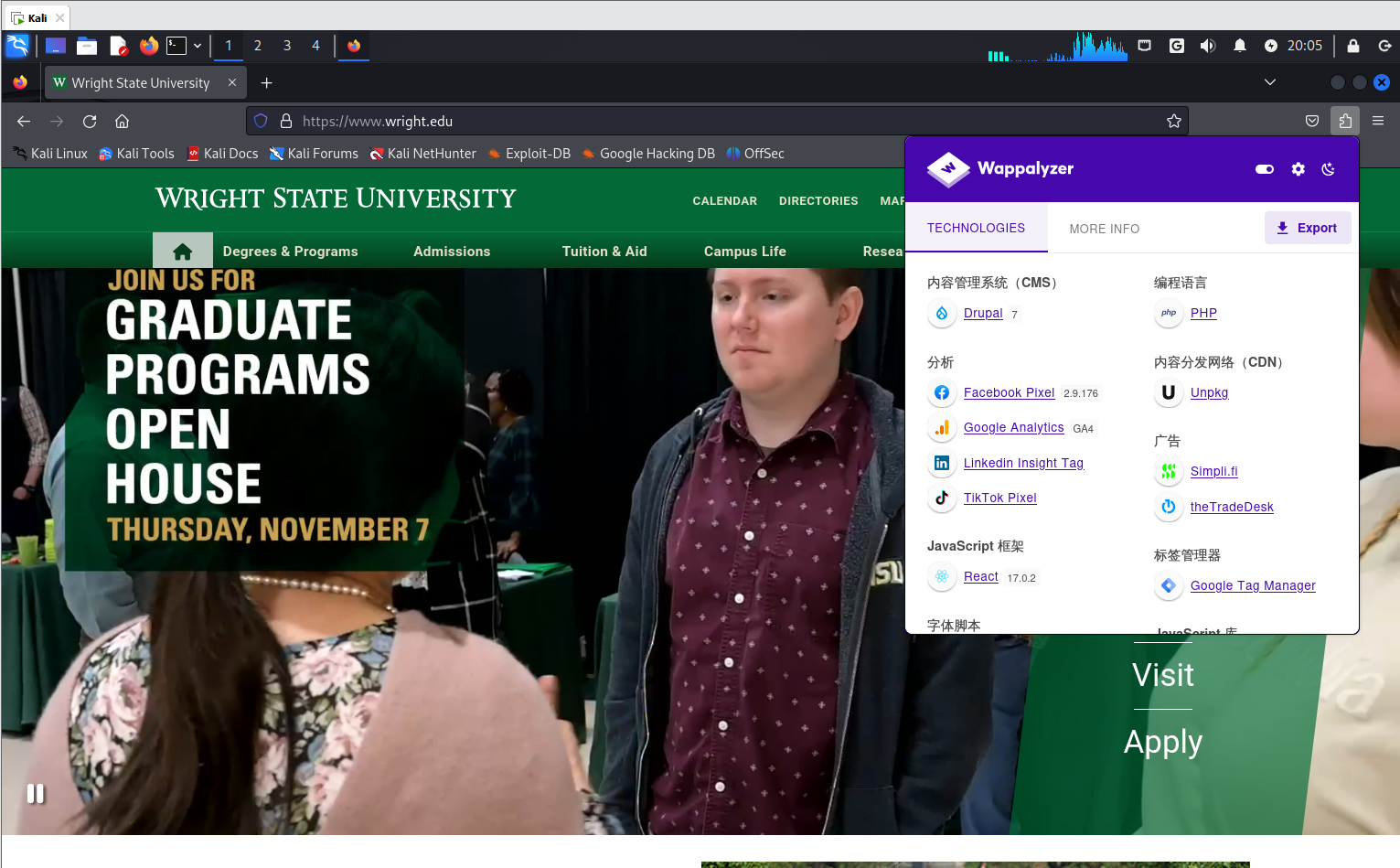Bookmark this page with star icon

[1173, 121]
